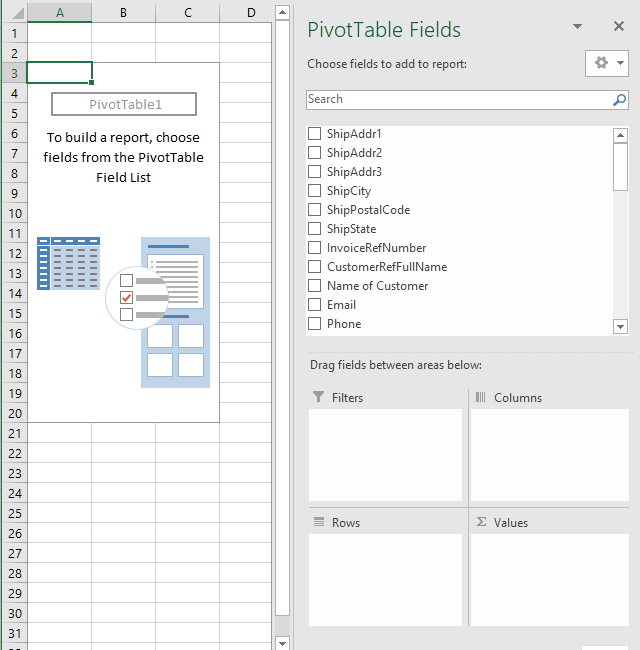Open the task pane options dropdown arrow
The width and height of the screenshot is (640, 650).
[577, 27]
